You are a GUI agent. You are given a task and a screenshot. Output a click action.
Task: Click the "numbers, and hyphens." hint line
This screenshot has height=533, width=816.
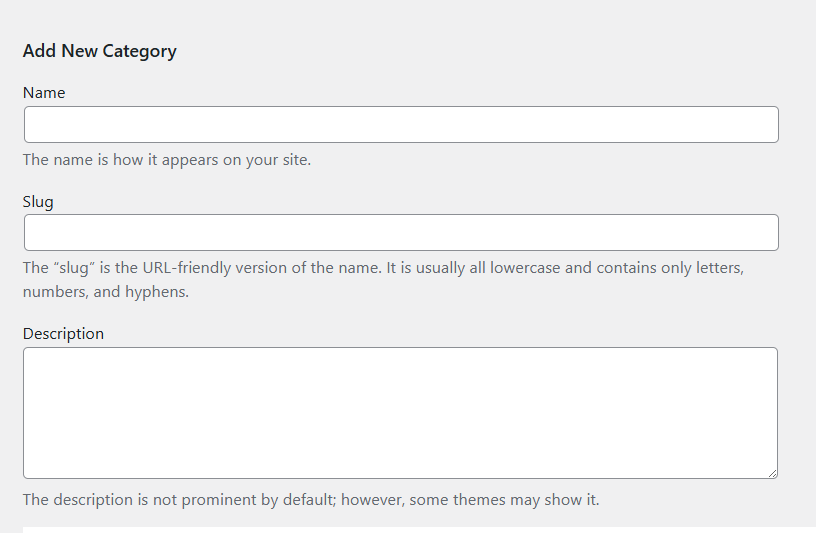(106, 292)
